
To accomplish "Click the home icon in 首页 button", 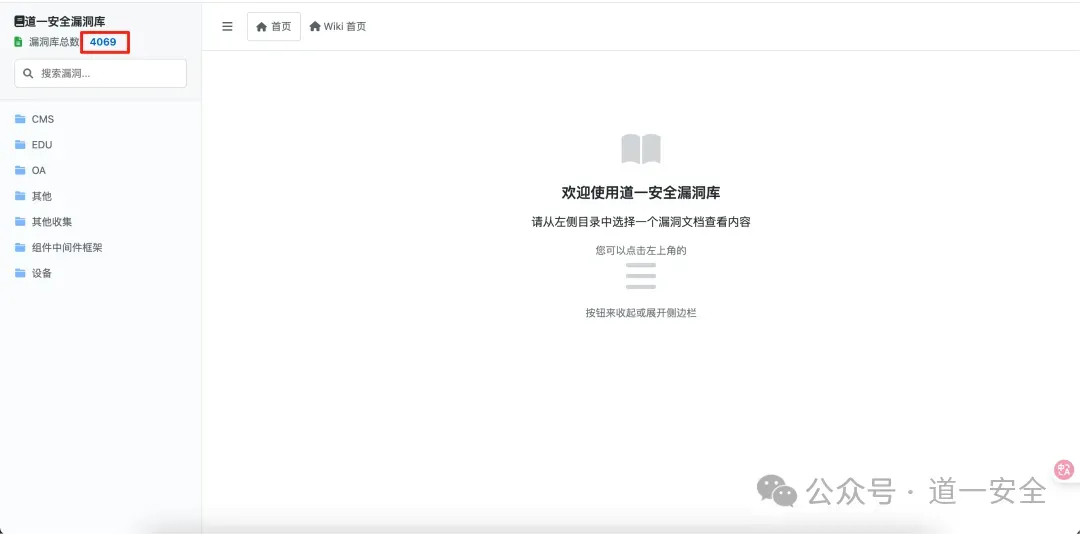I will pos(261,27).
